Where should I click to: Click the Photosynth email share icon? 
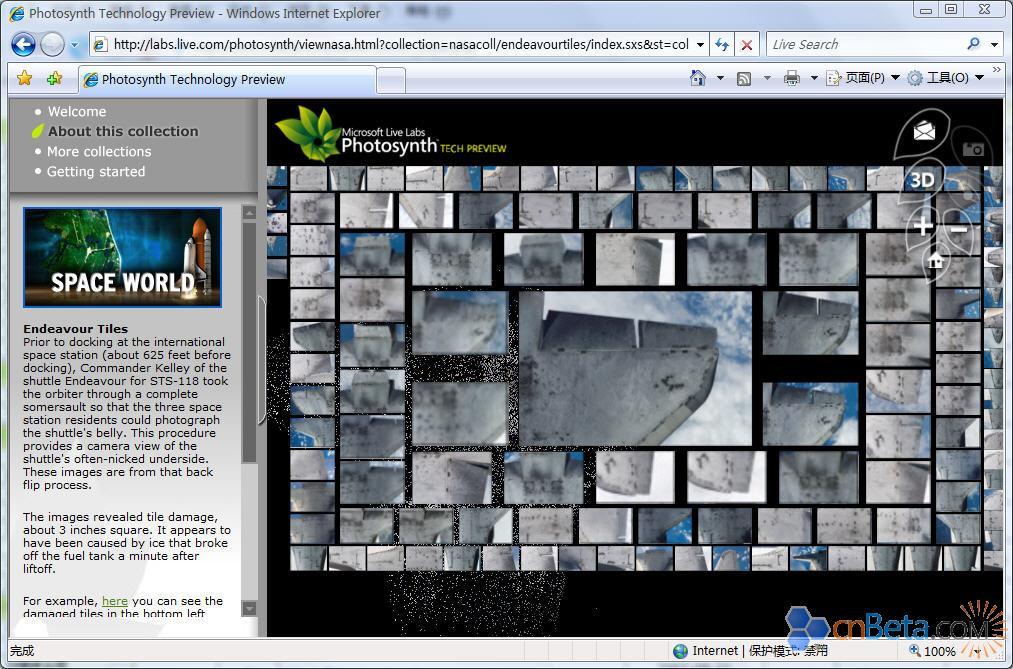[924, 131]
